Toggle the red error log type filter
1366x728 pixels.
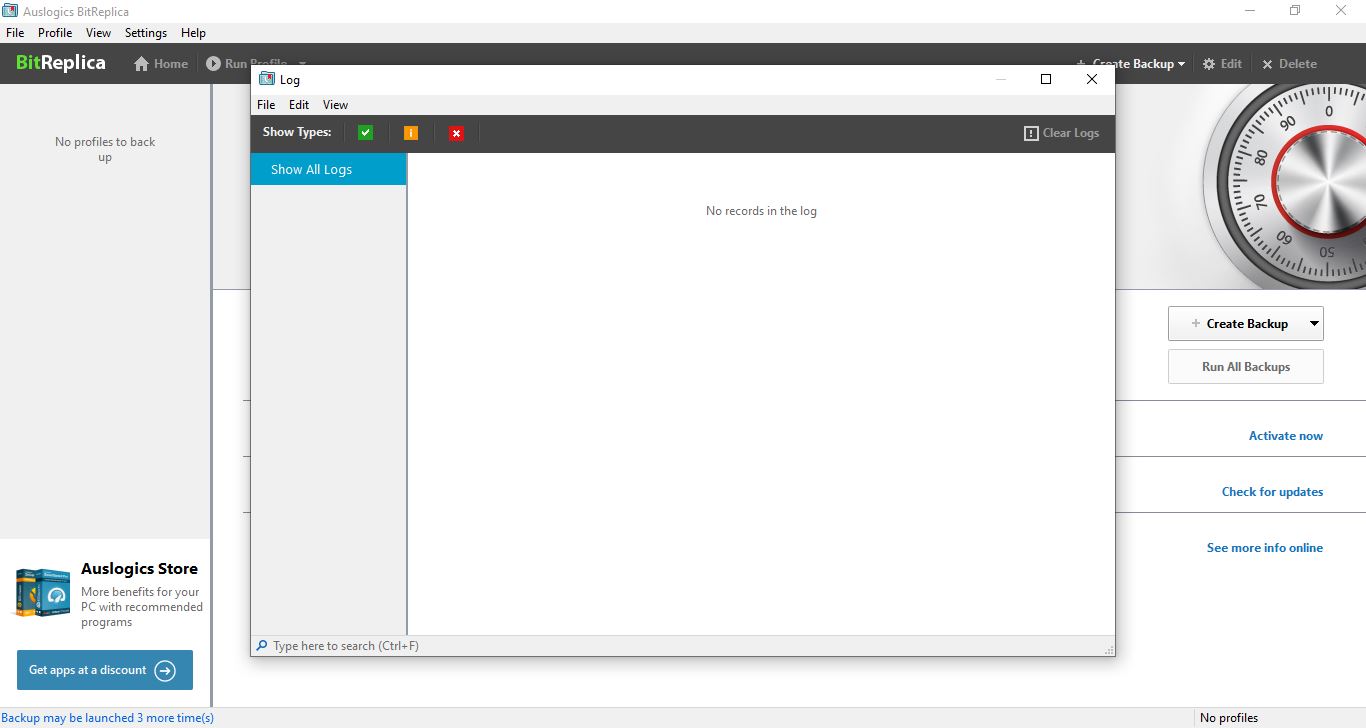click(x=456, y=133)
